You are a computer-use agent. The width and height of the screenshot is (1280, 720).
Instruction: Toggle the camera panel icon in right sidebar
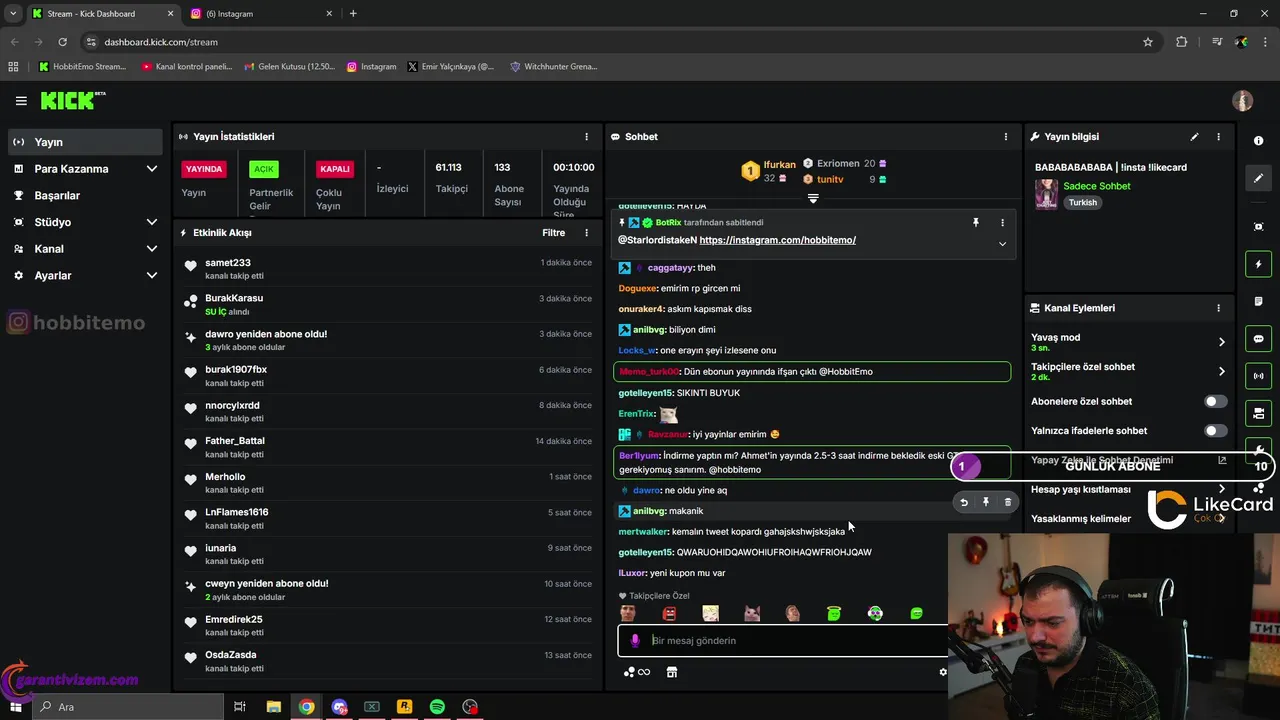[1259, 413]
